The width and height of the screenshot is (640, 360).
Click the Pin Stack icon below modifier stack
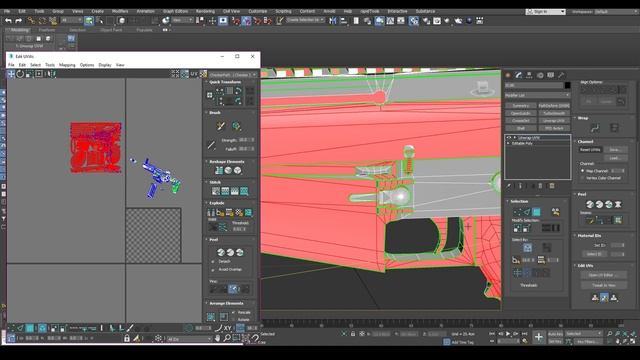click(x=509, y=186)
